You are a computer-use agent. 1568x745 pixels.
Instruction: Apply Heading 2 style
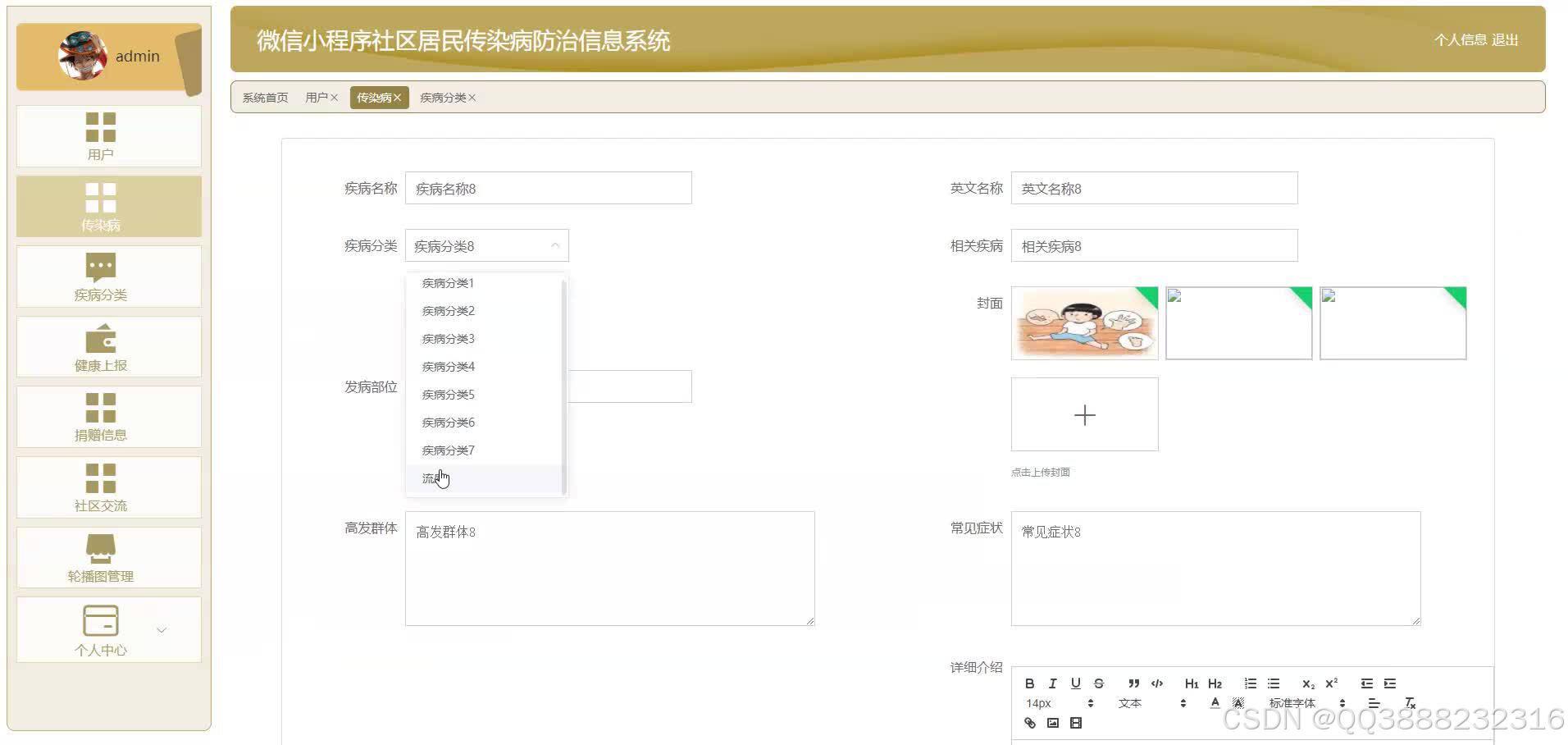click(x=1215, y=683)
